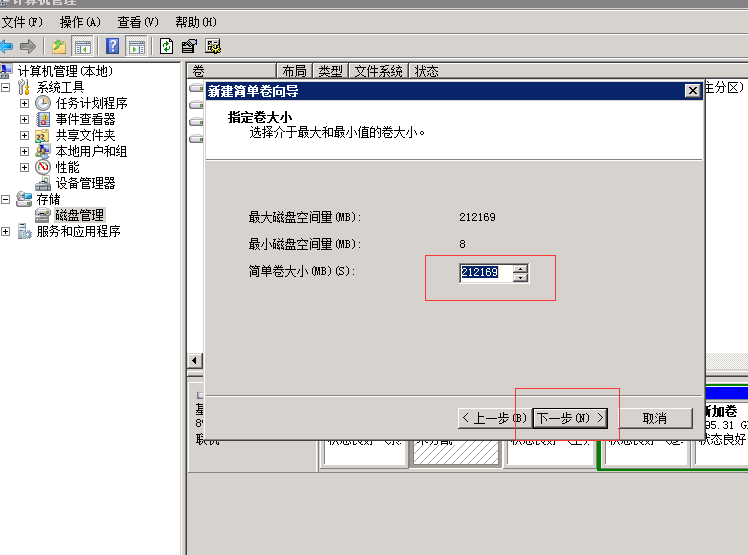This screenshot has width=748, height=555.
Task: Expand the 共享文件夹 node
Action: click(24, 136)
